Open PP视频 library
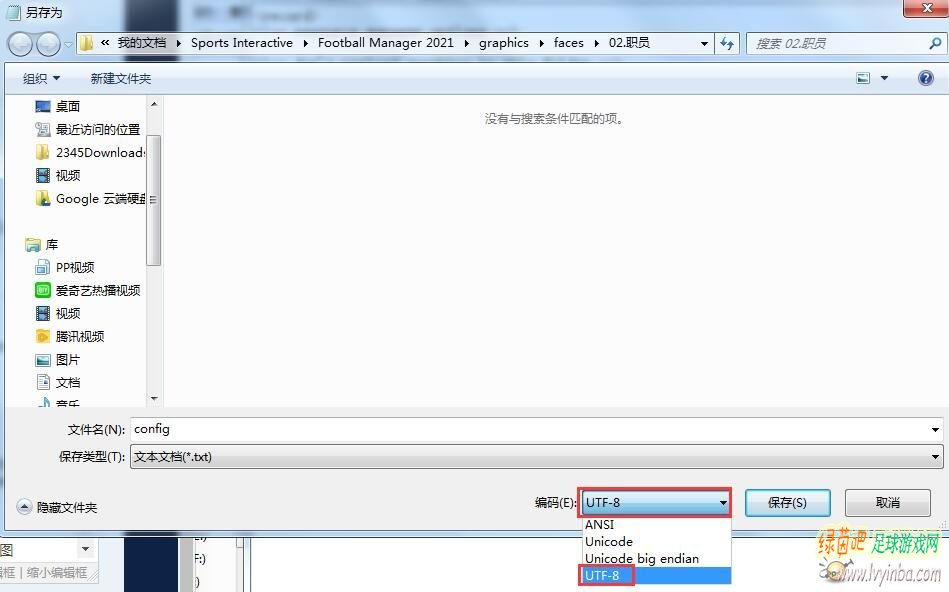 point(75,268)
